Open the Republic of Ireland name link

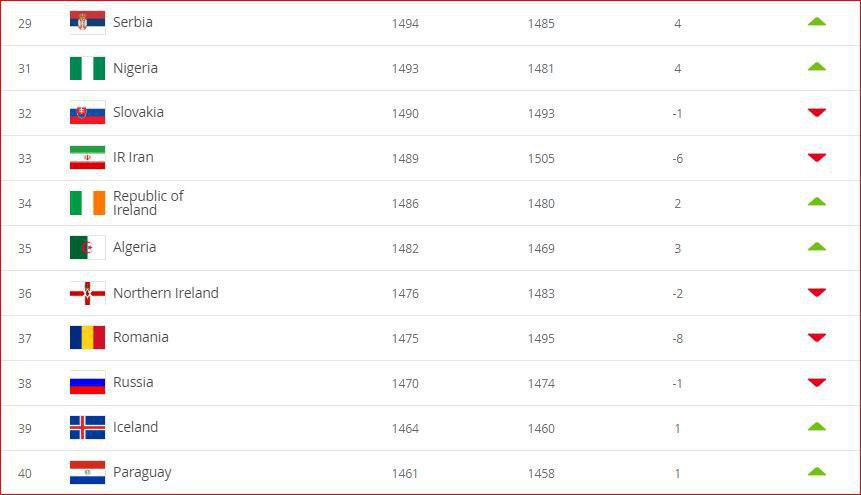coord(148,203)
